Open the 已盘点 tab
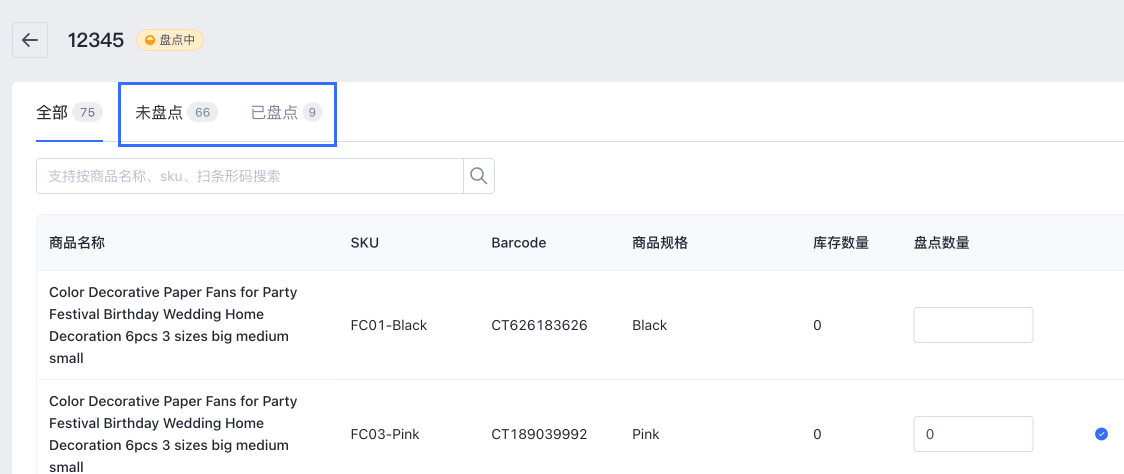The height and width of the screenshot is (474, 1124). click(286, 113)
